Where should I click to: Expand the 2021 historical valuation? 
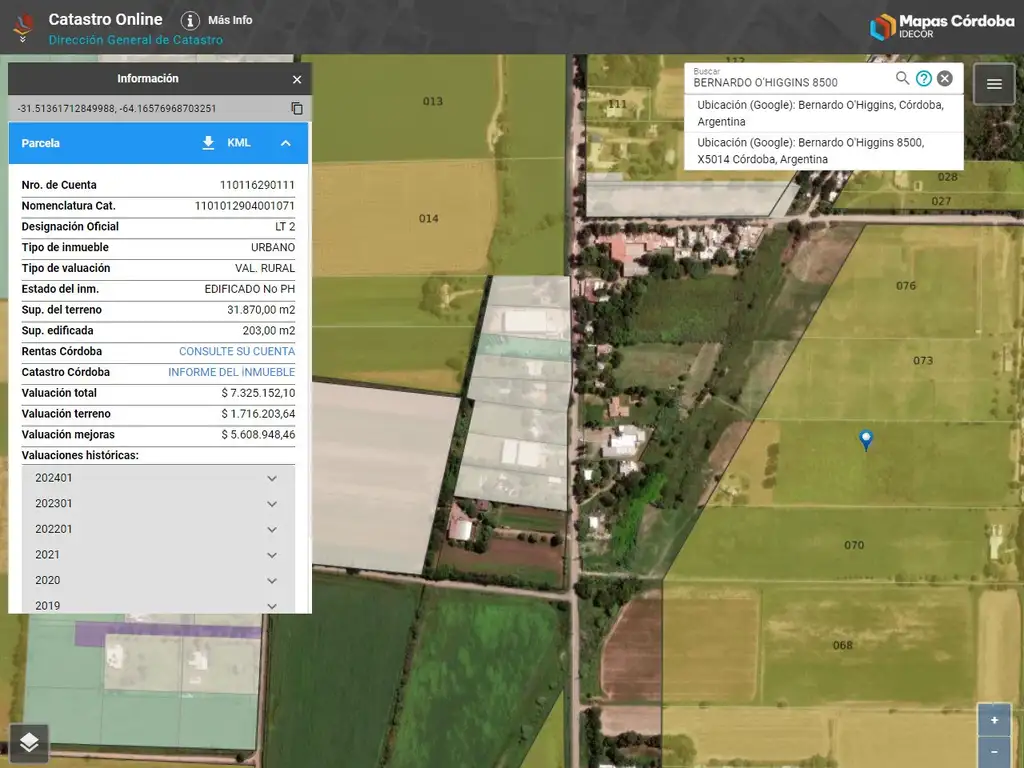pos(272,555)
